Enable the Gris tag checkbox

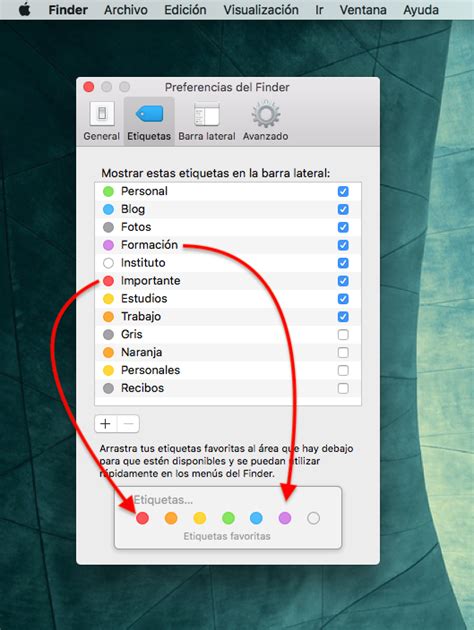pos(343,334)
